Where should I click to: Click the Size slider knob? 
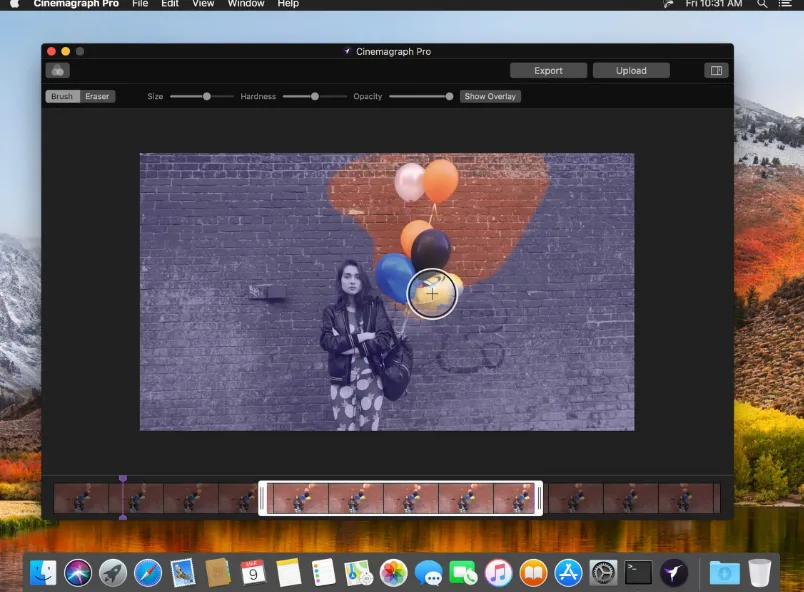[x=207, y=96]
